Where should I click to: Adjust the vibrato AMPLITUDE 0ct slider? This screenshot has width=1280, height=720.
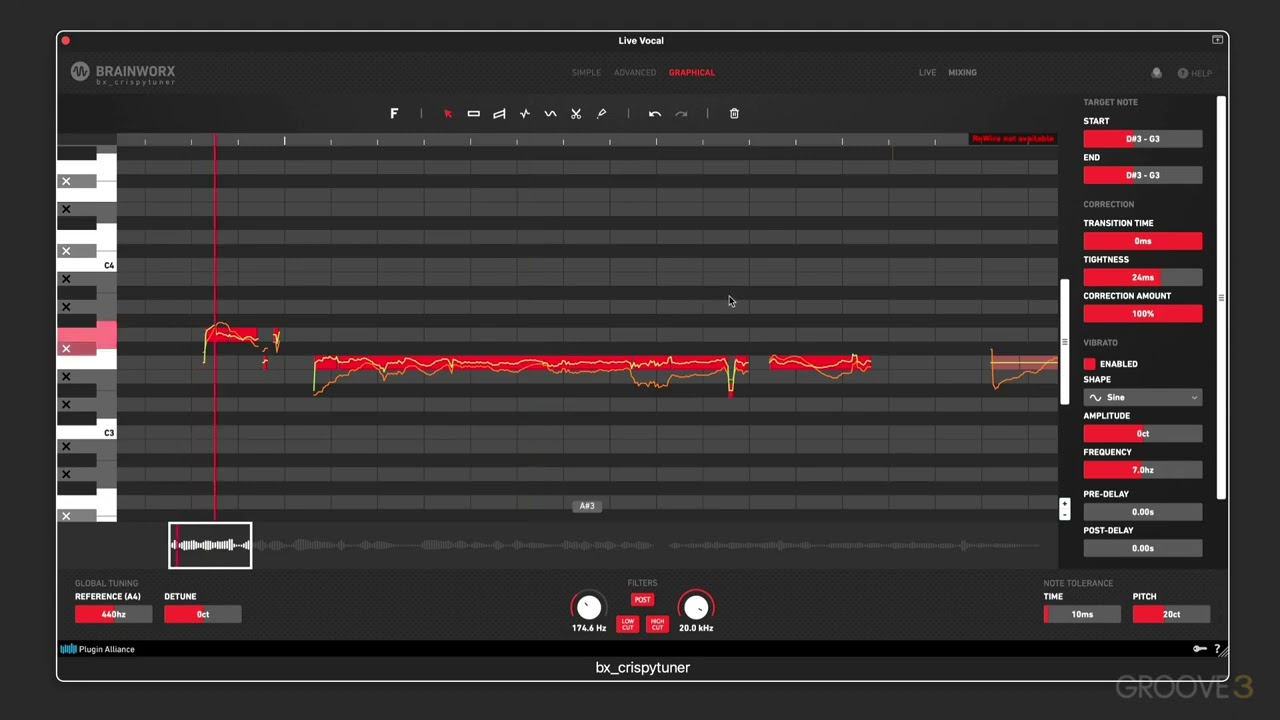[1143, 434]
